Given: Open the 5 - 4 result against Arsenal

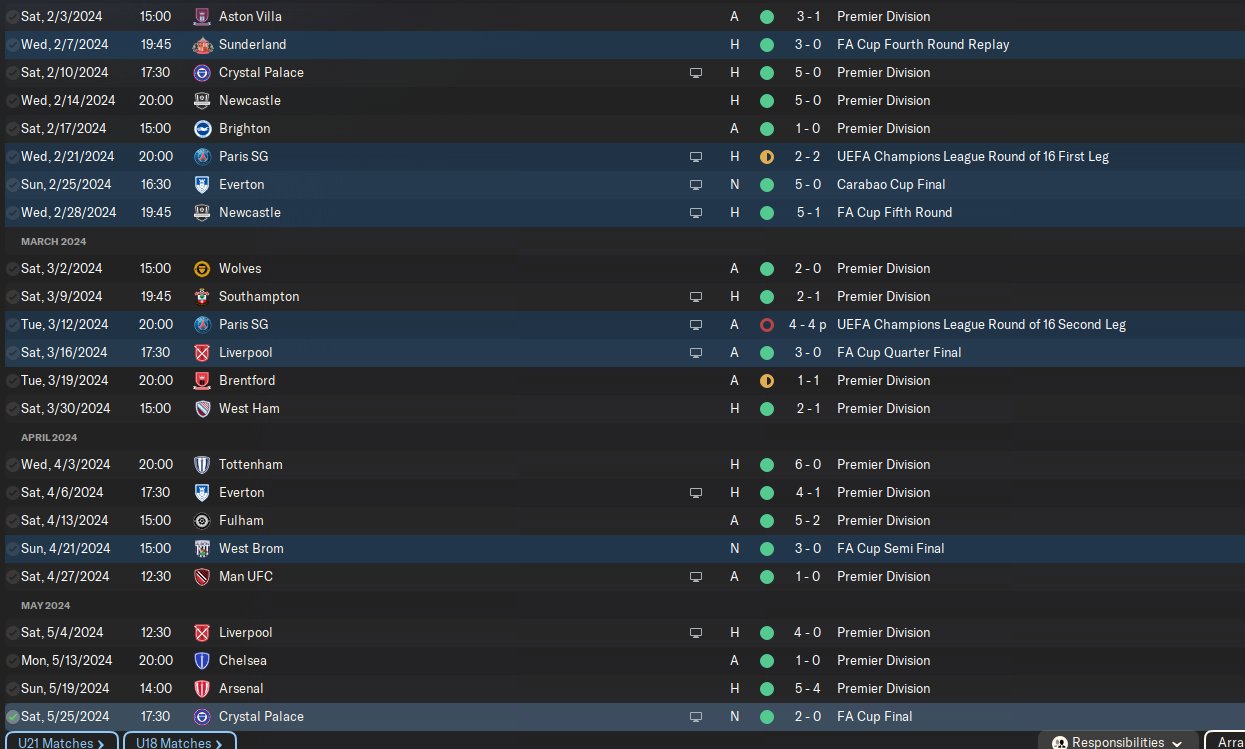Looking at the screenshot, I should [808, 688].
